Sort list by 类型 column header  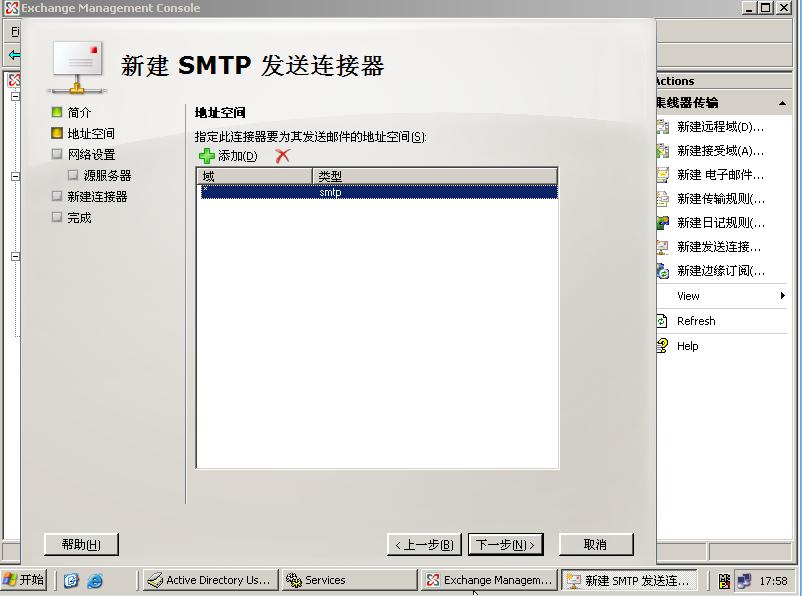coord(434,176)
